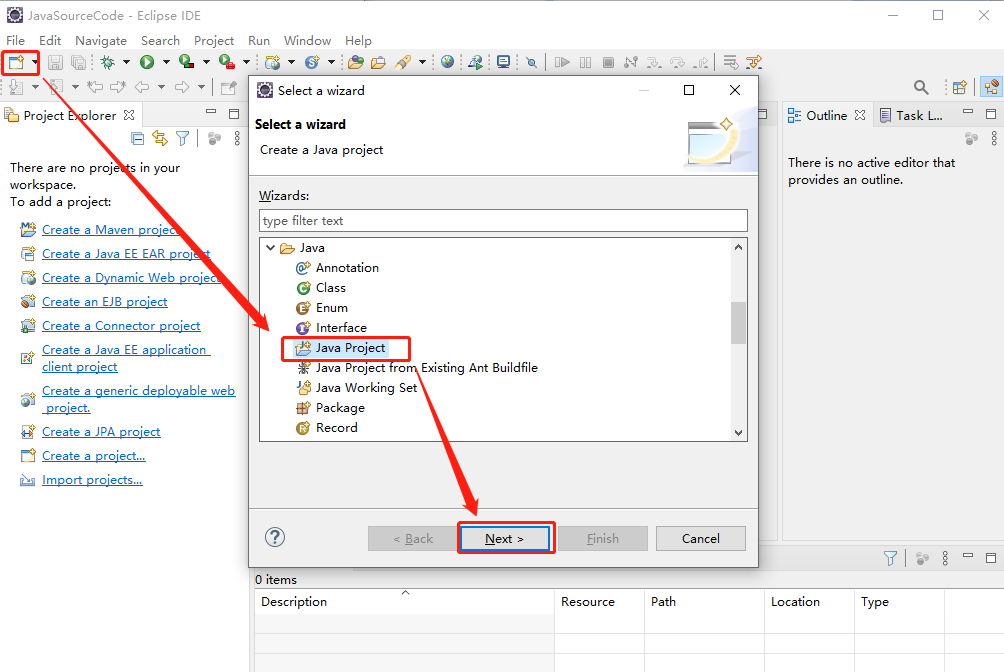Click the green Run button icon

147,62
